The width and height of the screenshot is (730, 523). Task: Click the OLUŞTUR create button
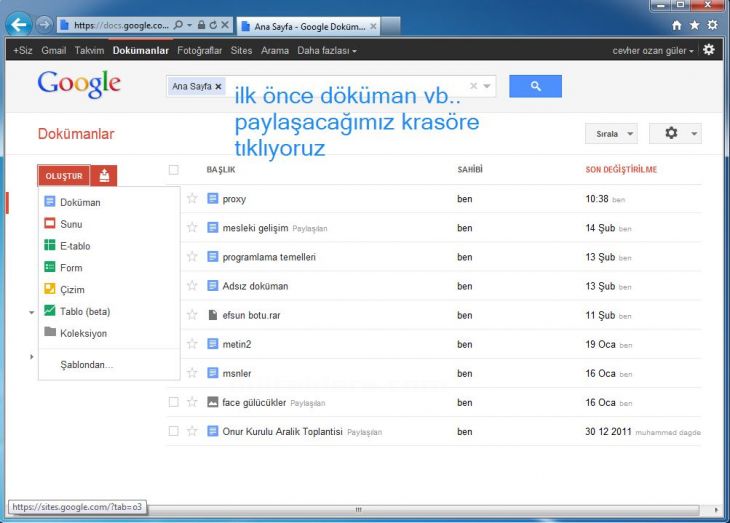(64, 176)
